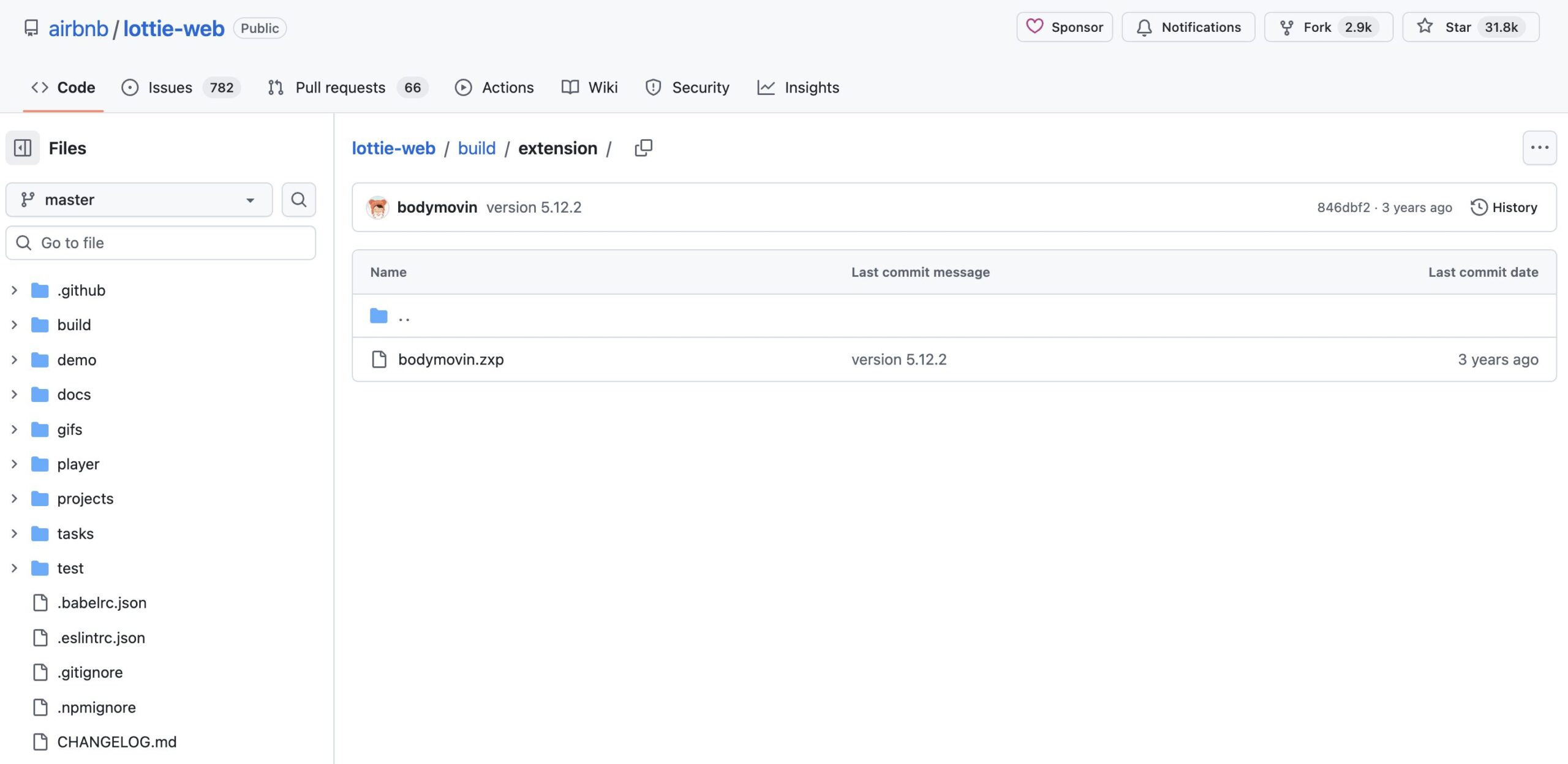The image size is (1568, 764).
Task: Click the Sponsor heart button
Action: pyautogui.click(x=1065, y=27)
